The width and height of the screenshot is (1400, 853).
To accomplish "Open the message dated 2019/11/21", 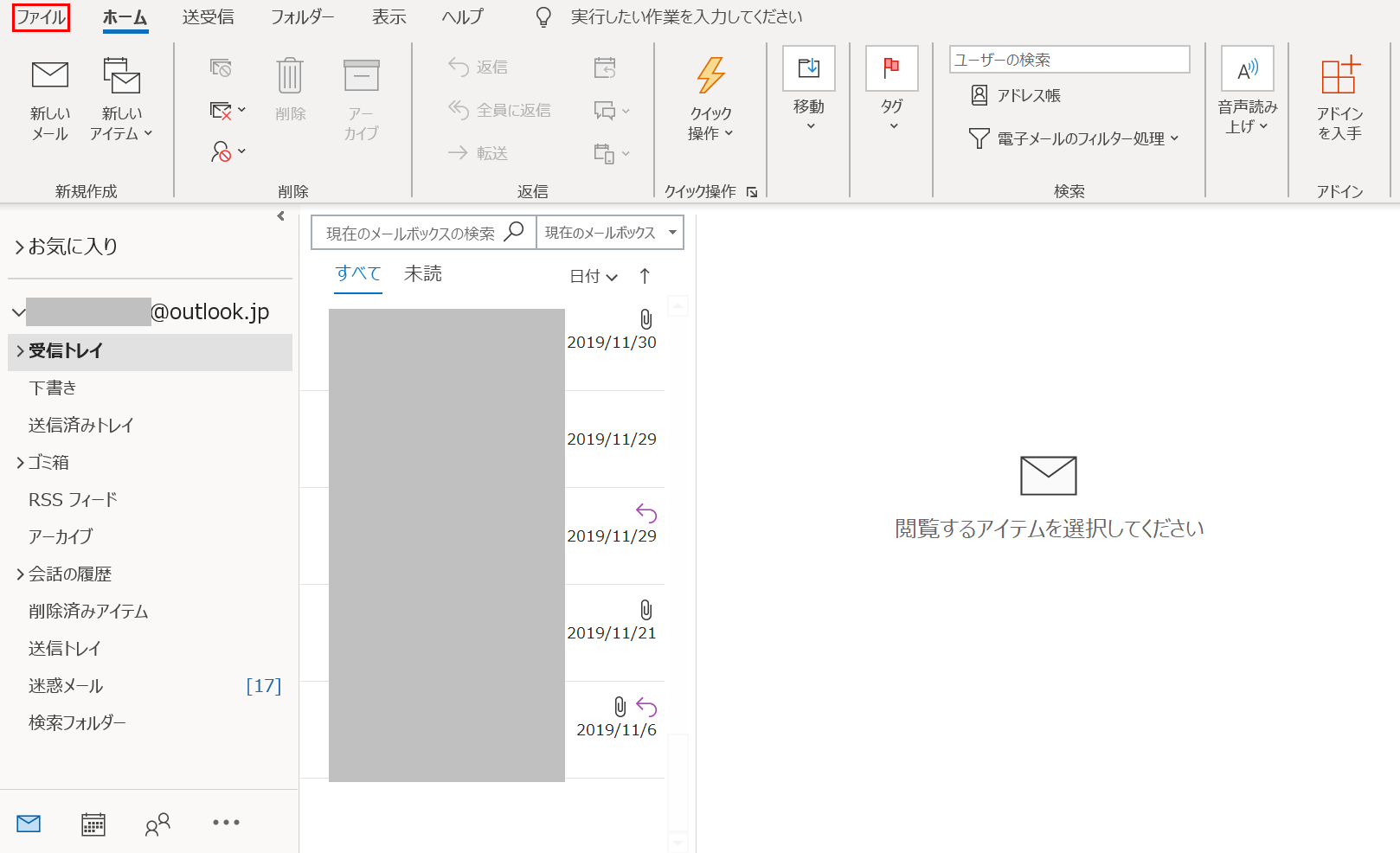I will (x=482, y=633).
